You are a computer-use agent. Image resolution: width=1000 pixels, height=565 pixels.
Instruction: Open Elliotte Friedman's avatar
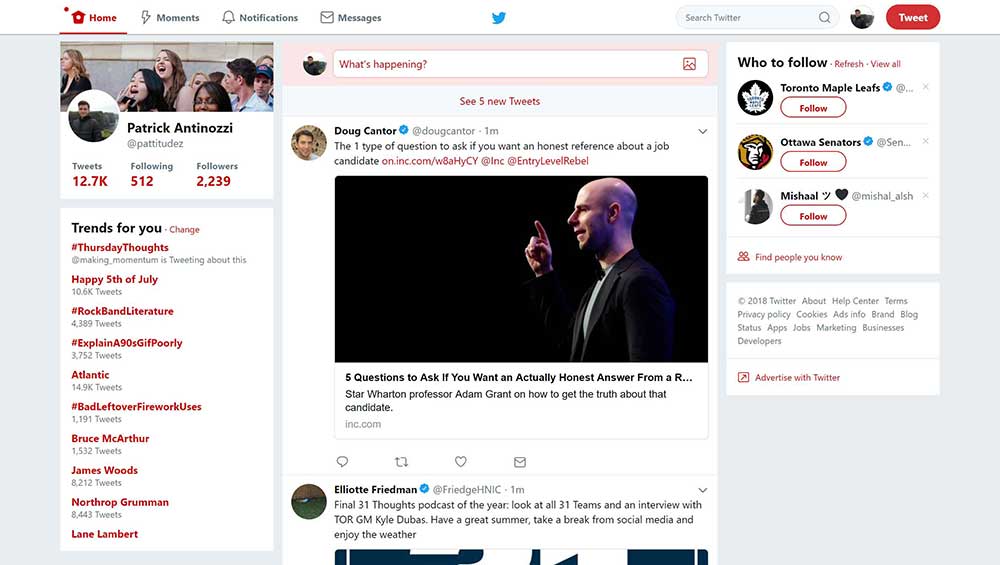(x=309, y=501)
